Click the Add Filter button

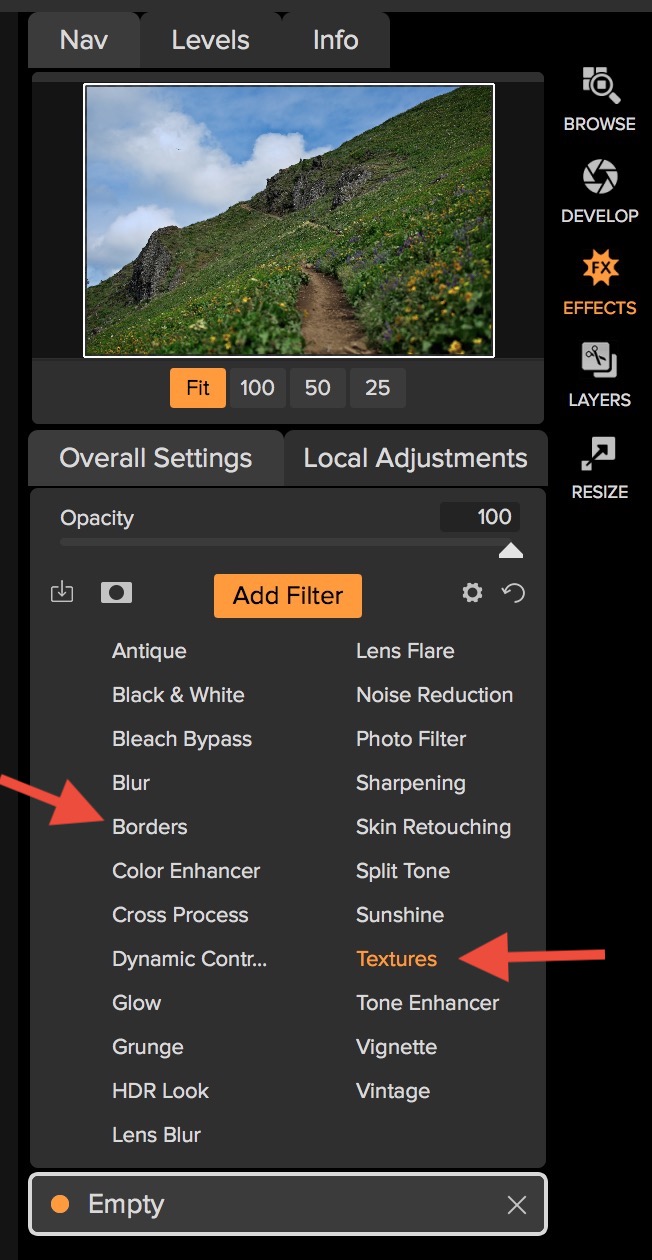[x=288, y=596]
